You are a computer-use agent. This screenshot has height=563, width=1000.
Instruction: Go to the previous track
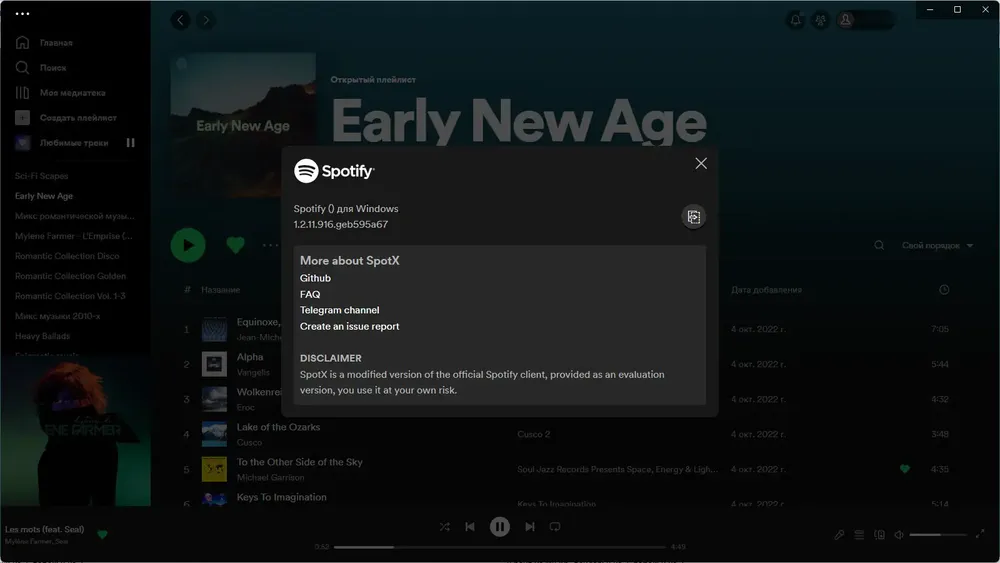470,527
